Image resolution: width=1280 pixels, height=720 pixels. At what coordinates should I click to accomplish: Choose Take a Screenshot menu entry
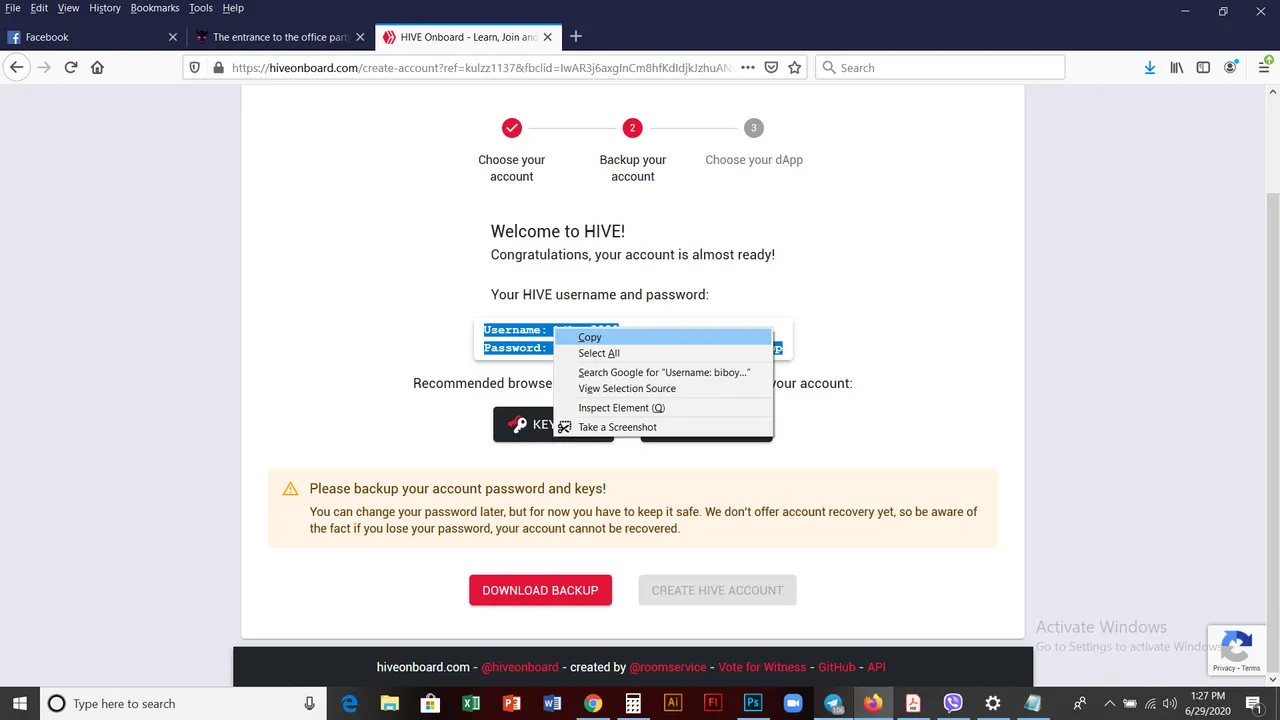[663, 427]
